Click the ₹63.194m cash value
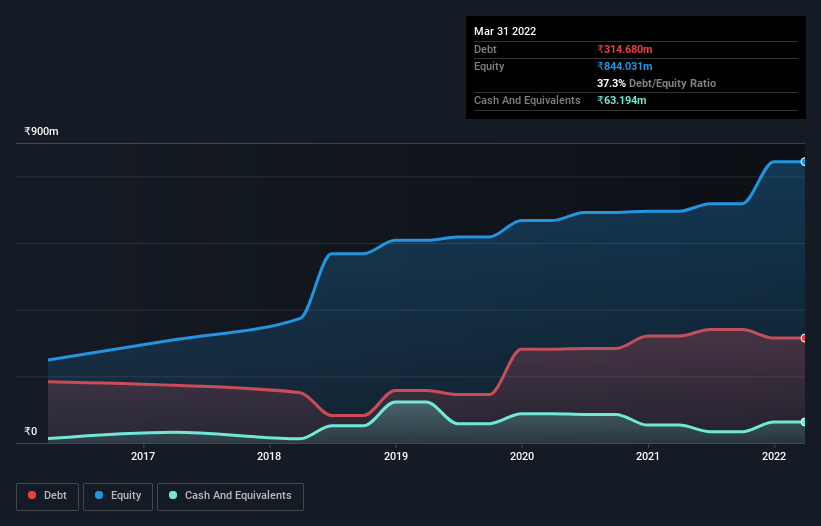 point(622,100)
